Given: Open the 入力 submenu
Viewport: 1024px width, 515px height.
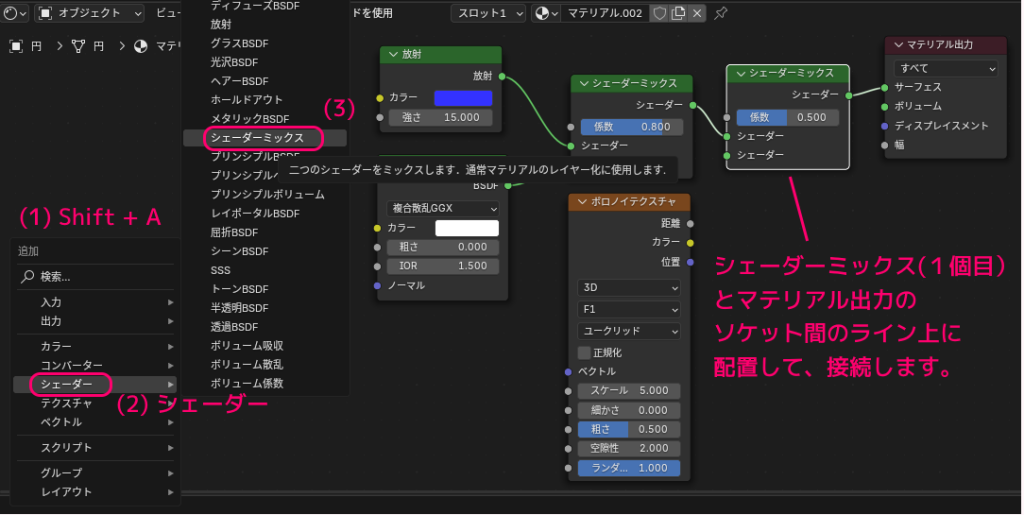Looking at the screenshot, I should pyautogui.click(x=95, y=302).
